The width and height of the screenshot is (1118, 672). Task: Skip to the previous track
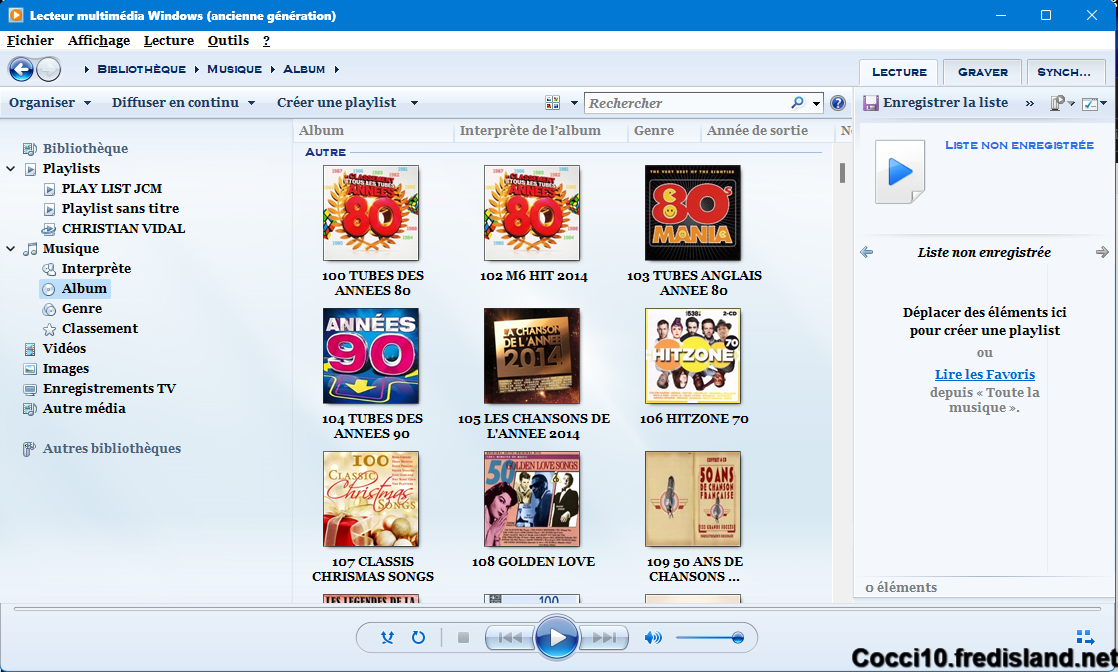[509, 638]
